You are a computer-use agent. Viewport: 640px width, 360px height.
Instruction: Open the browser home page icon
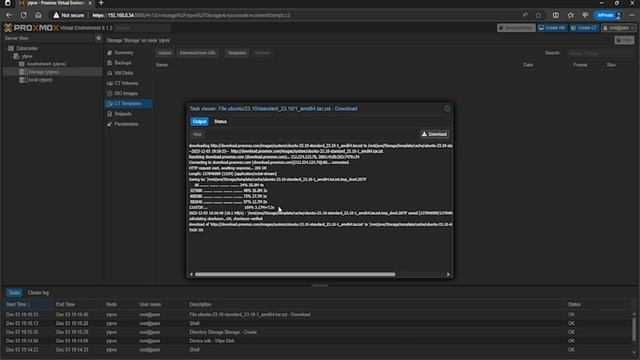click(x=38, y=15)
